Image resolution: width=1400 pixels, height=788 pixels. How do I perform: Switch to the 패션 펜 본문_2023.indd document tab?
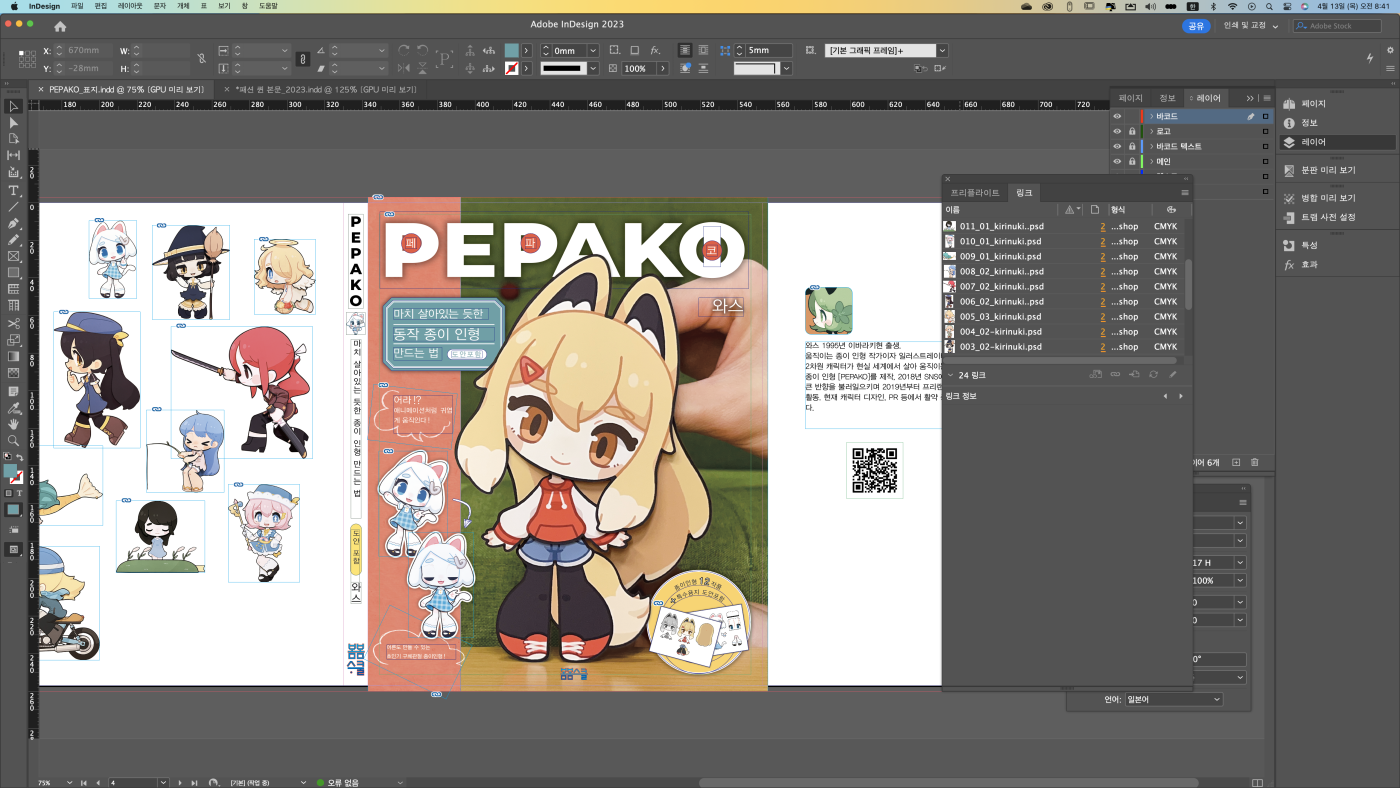[x=325, y=89]
